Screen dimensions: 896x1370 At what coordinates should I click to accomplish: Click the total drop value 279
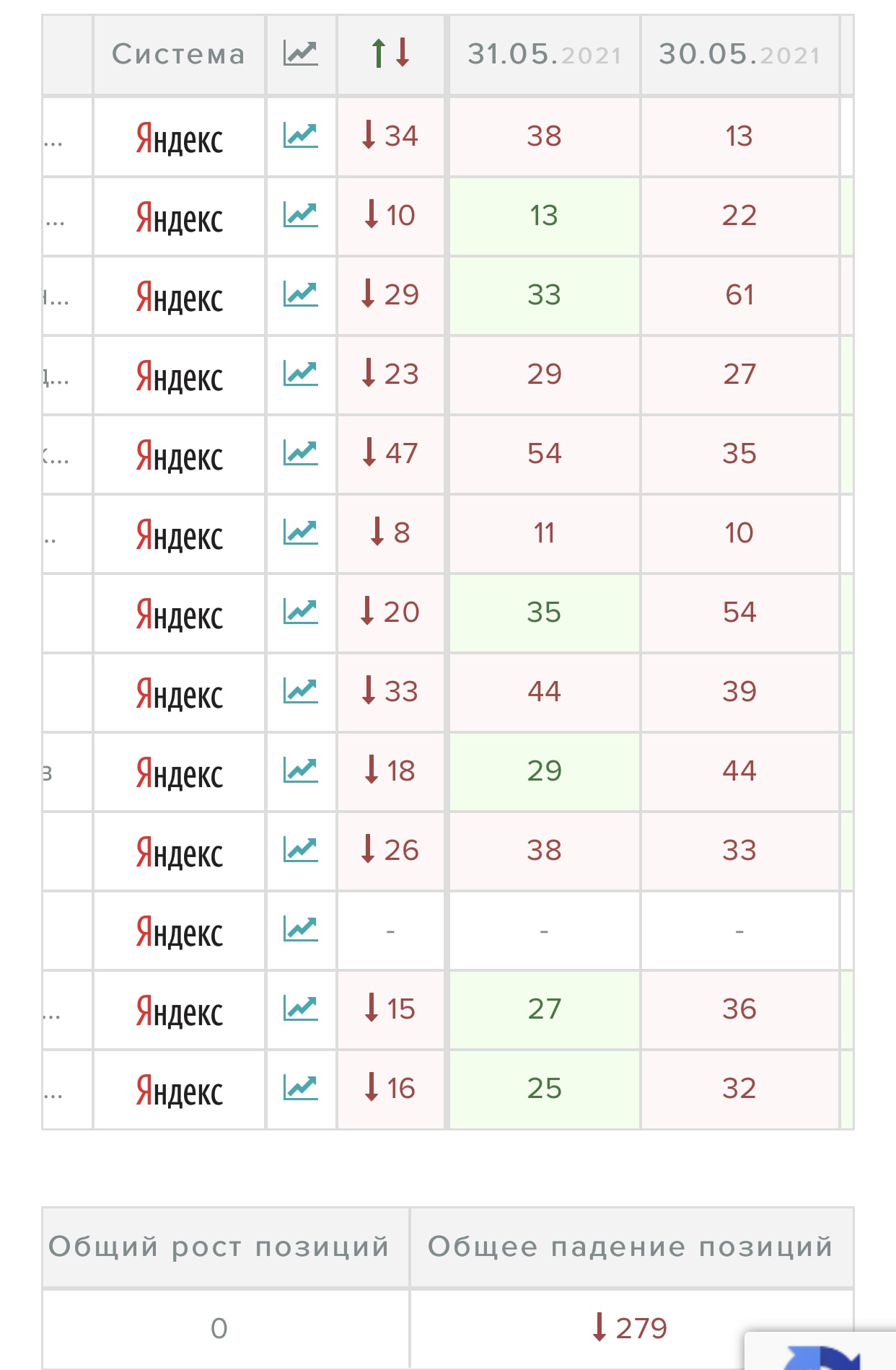coord(631,1328)
